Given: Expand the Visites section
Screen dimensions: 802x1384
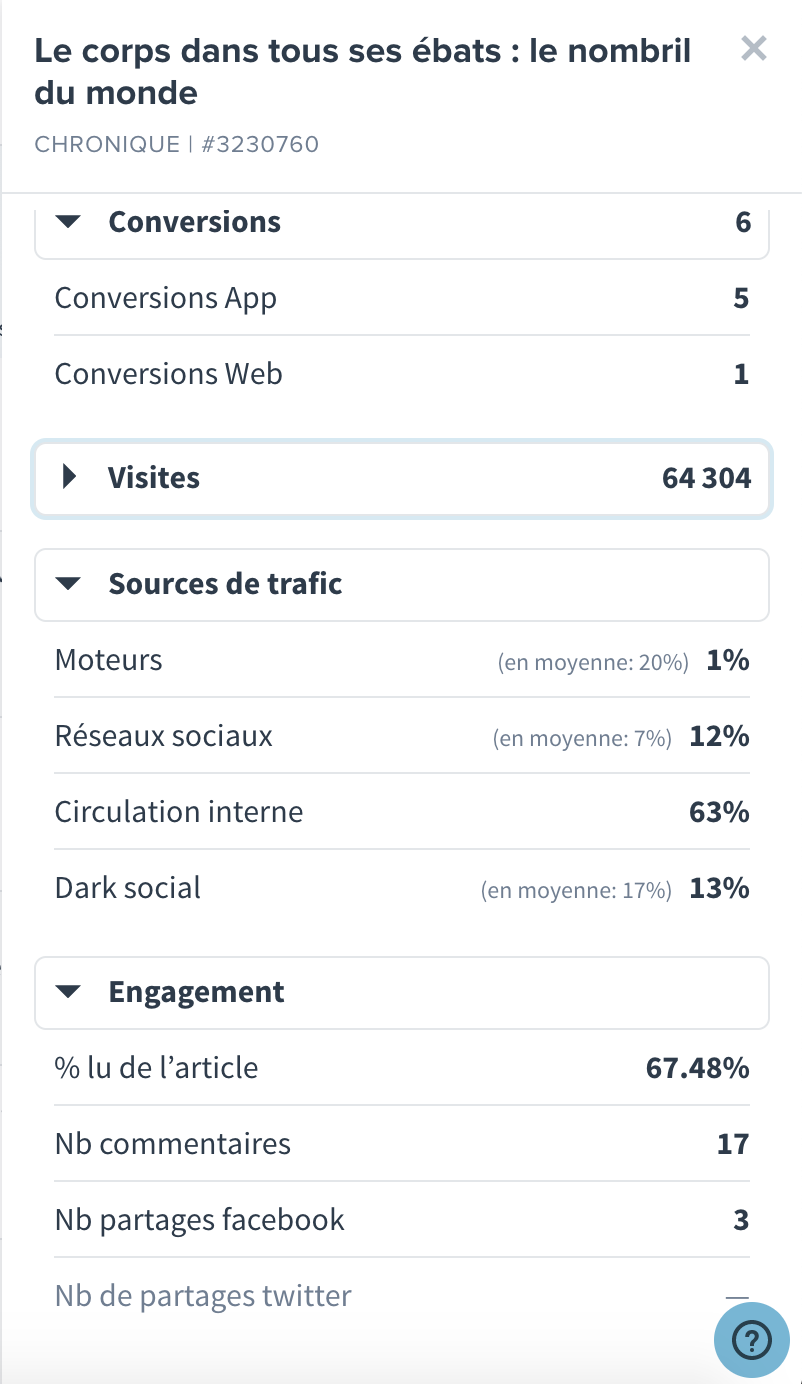Looking at the screenshot, I should pos(402,478).
